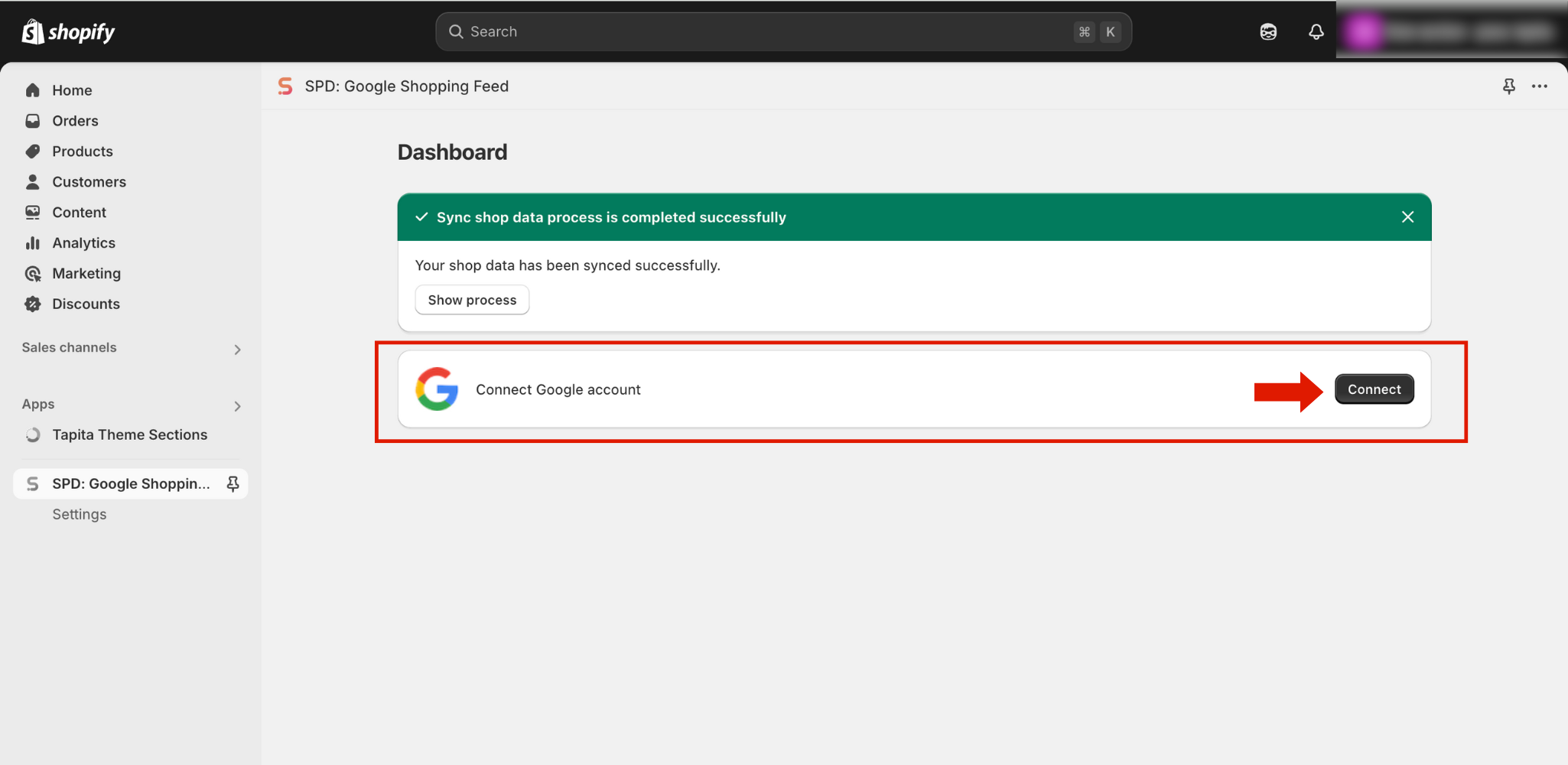Click the Home sidebar icon

33,90
